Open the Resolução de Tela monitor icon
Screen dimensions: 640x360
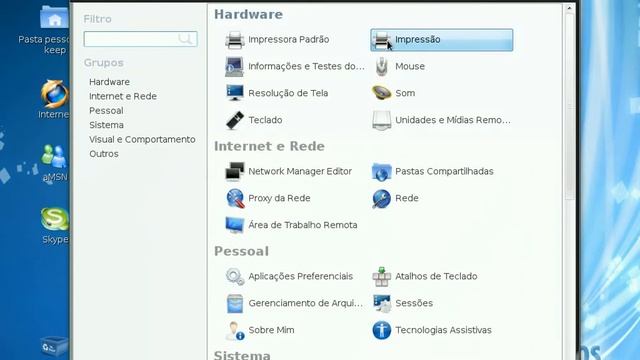pyautogui.click(x=235, y=93)
